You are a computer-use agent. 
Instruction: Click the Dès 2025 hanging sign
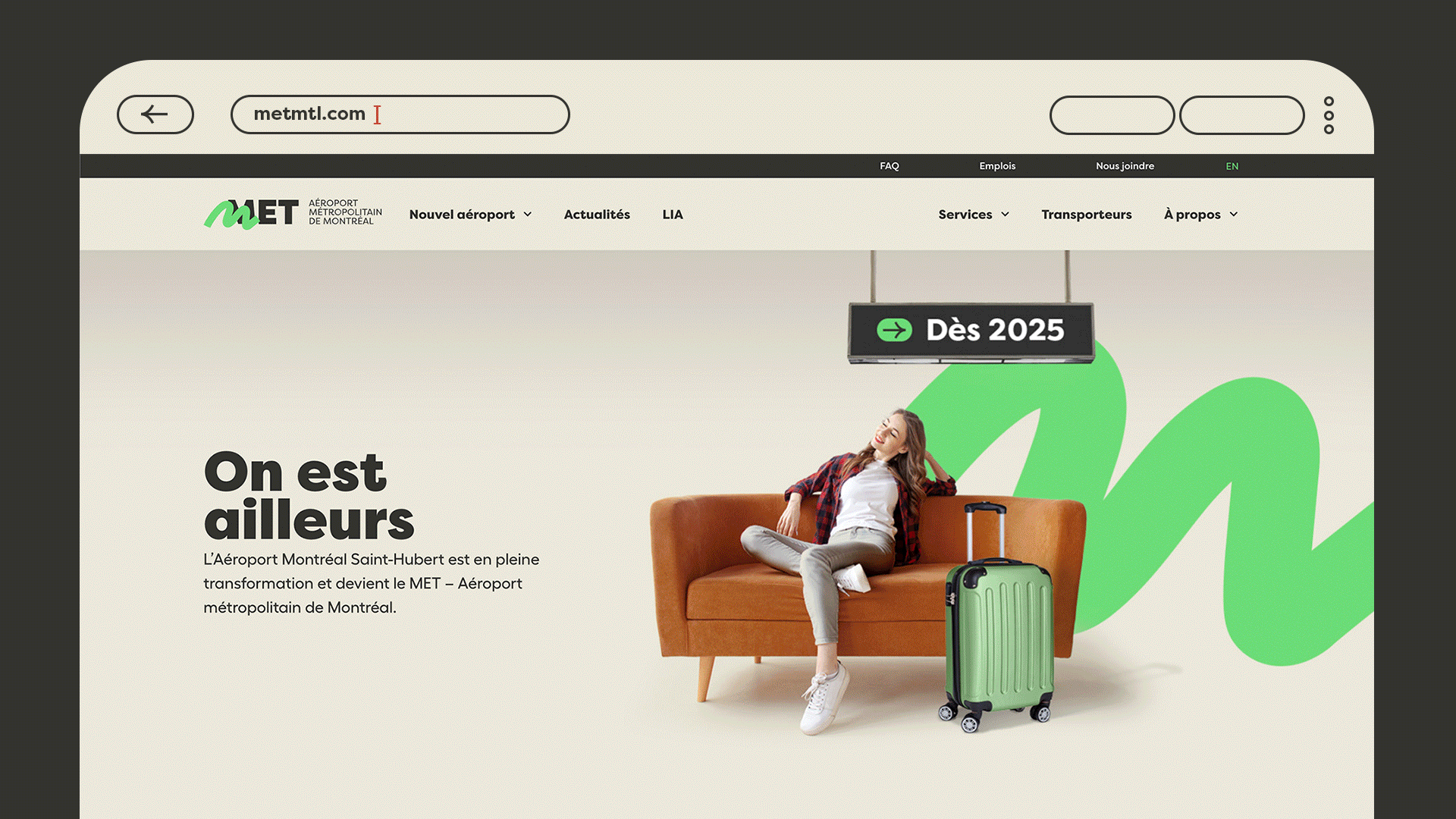click(x=971, y=332)
